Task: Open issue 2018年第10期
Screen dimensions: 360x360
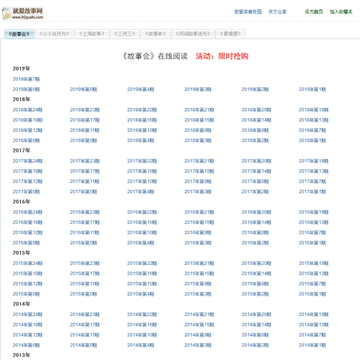Action: (x=142, y=130)
